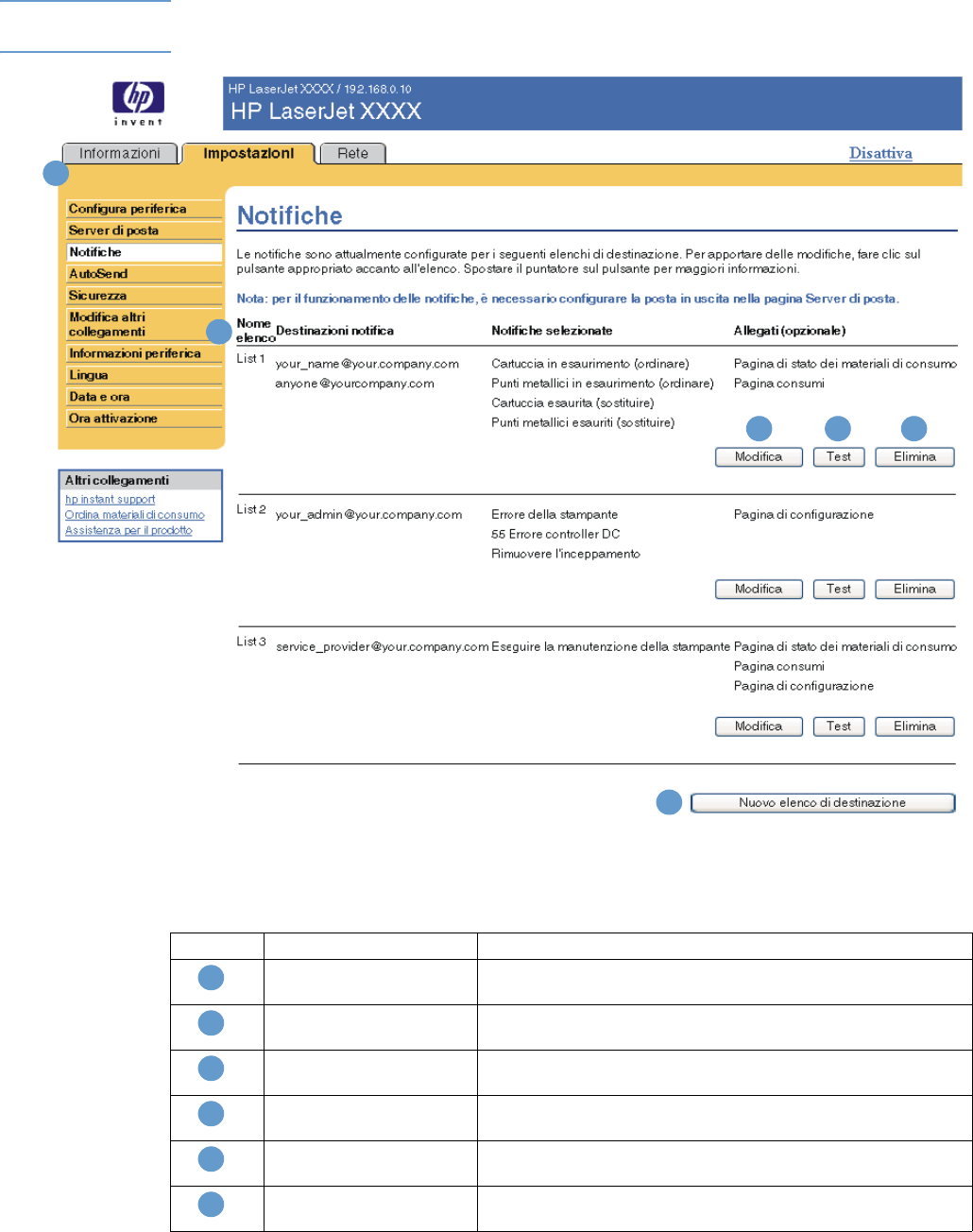
Task: Open Ora attivazione settings
Action: (145, 419)
